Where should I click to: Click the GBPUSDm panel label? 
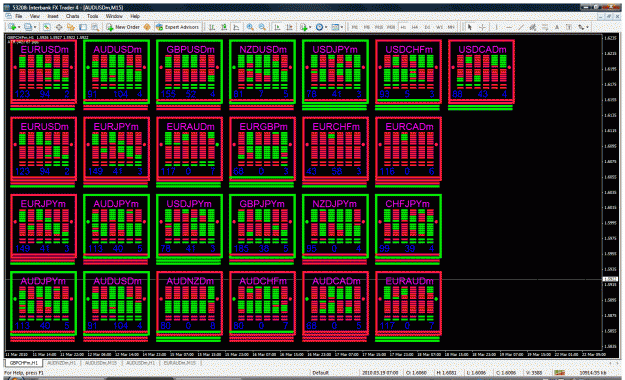pos(191,50)
